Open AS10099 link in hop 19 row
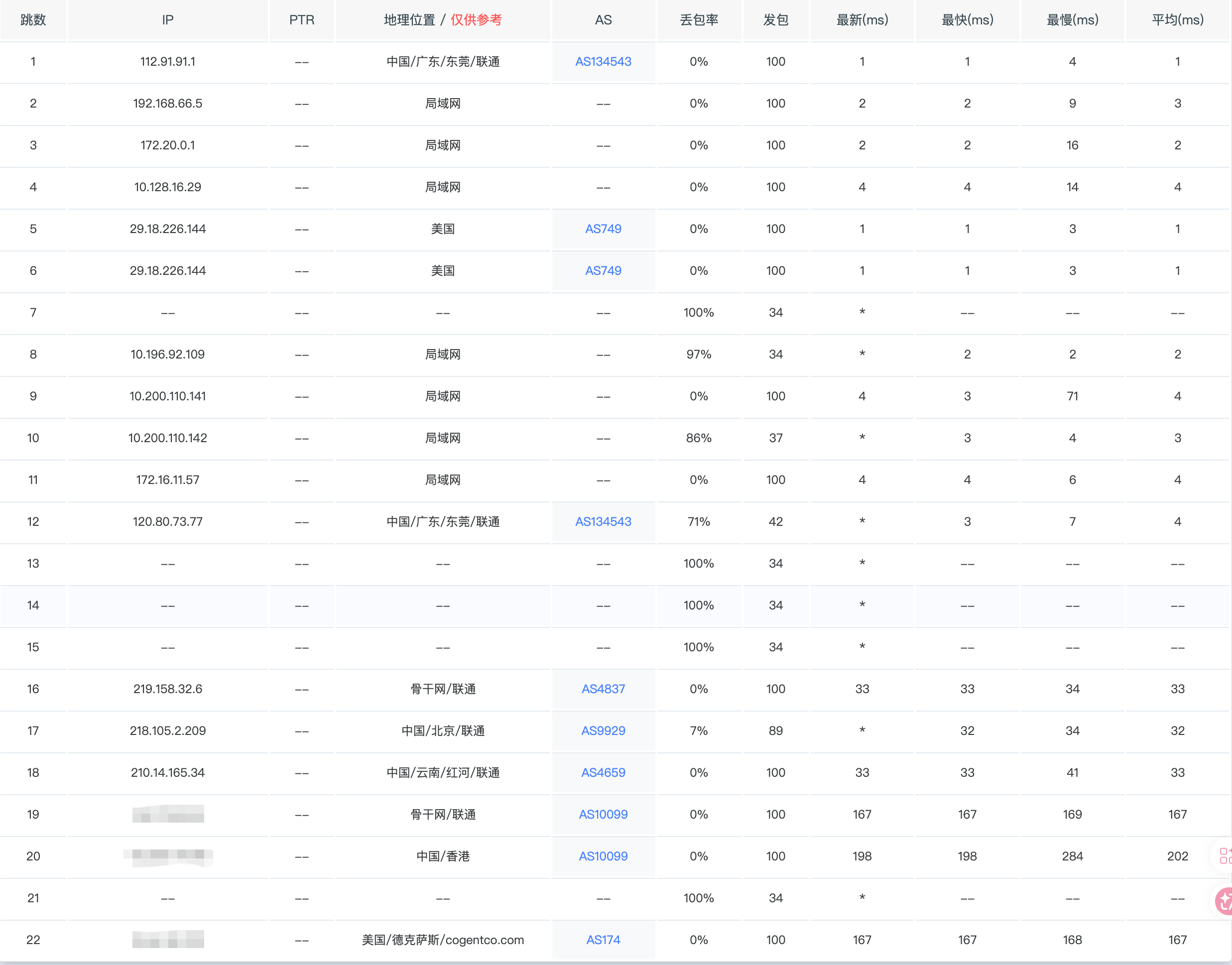The image size is (1232, 965). [x=603, y=814]
